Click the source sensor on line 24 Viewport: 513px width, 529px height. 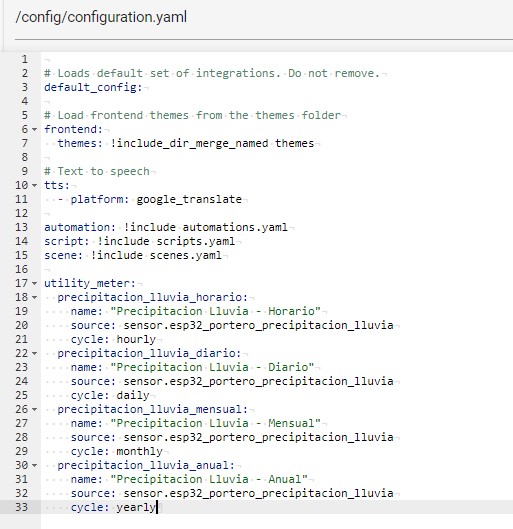pyautogui.click(x=258, y=381)
